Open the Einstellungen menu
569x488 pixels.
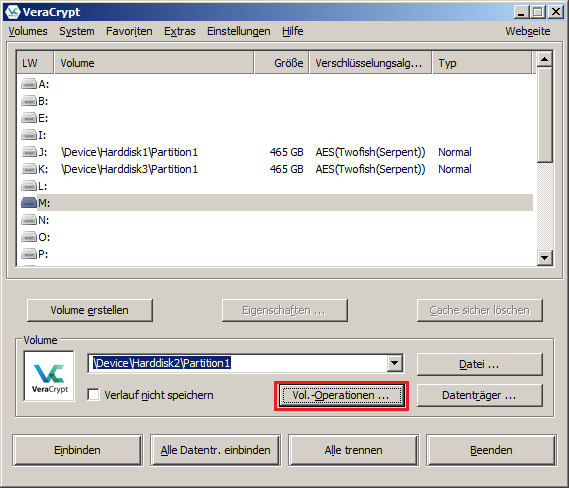point(239,31)
